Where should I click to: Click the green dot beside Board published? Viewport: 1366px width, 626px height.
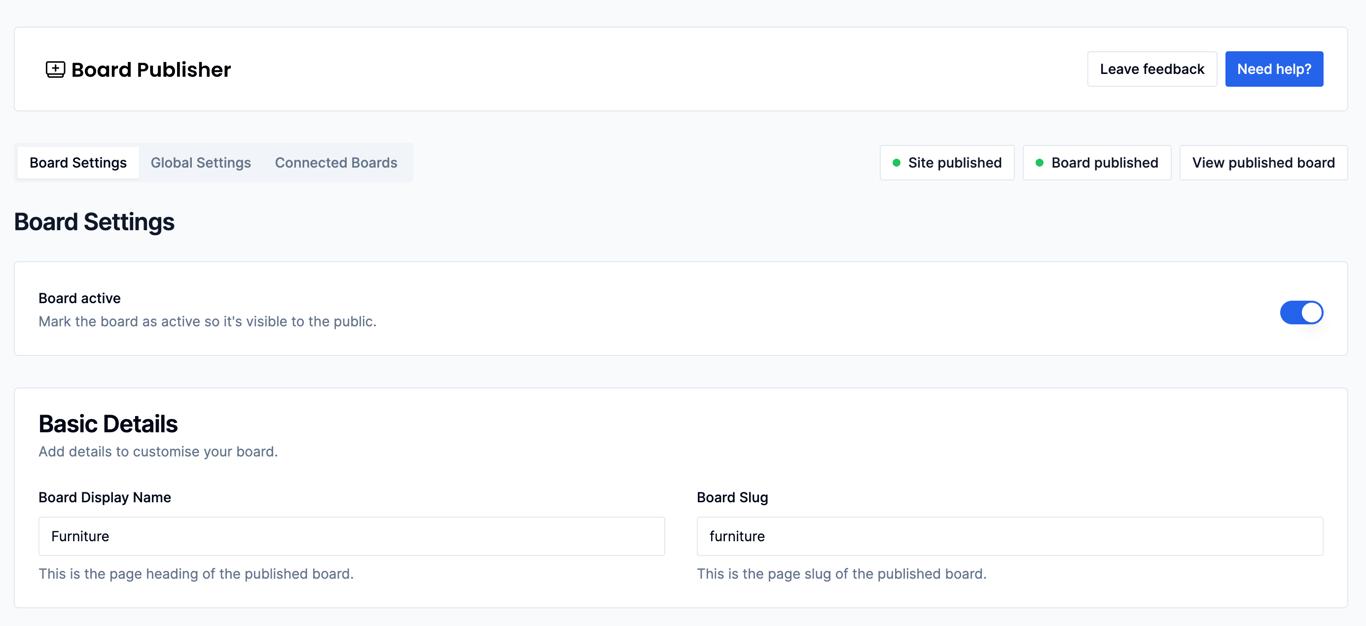tap(1039, 163)
